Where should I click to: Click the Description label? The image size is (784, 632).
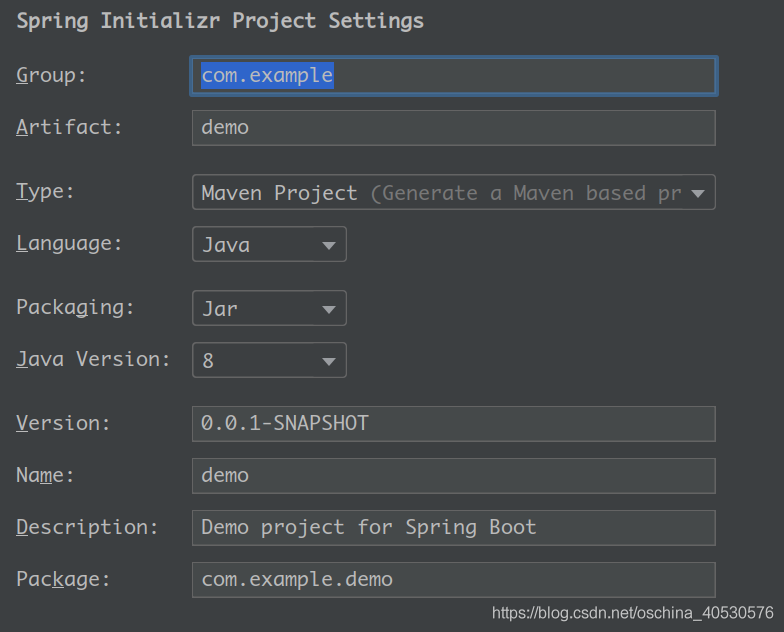point(87,527)
